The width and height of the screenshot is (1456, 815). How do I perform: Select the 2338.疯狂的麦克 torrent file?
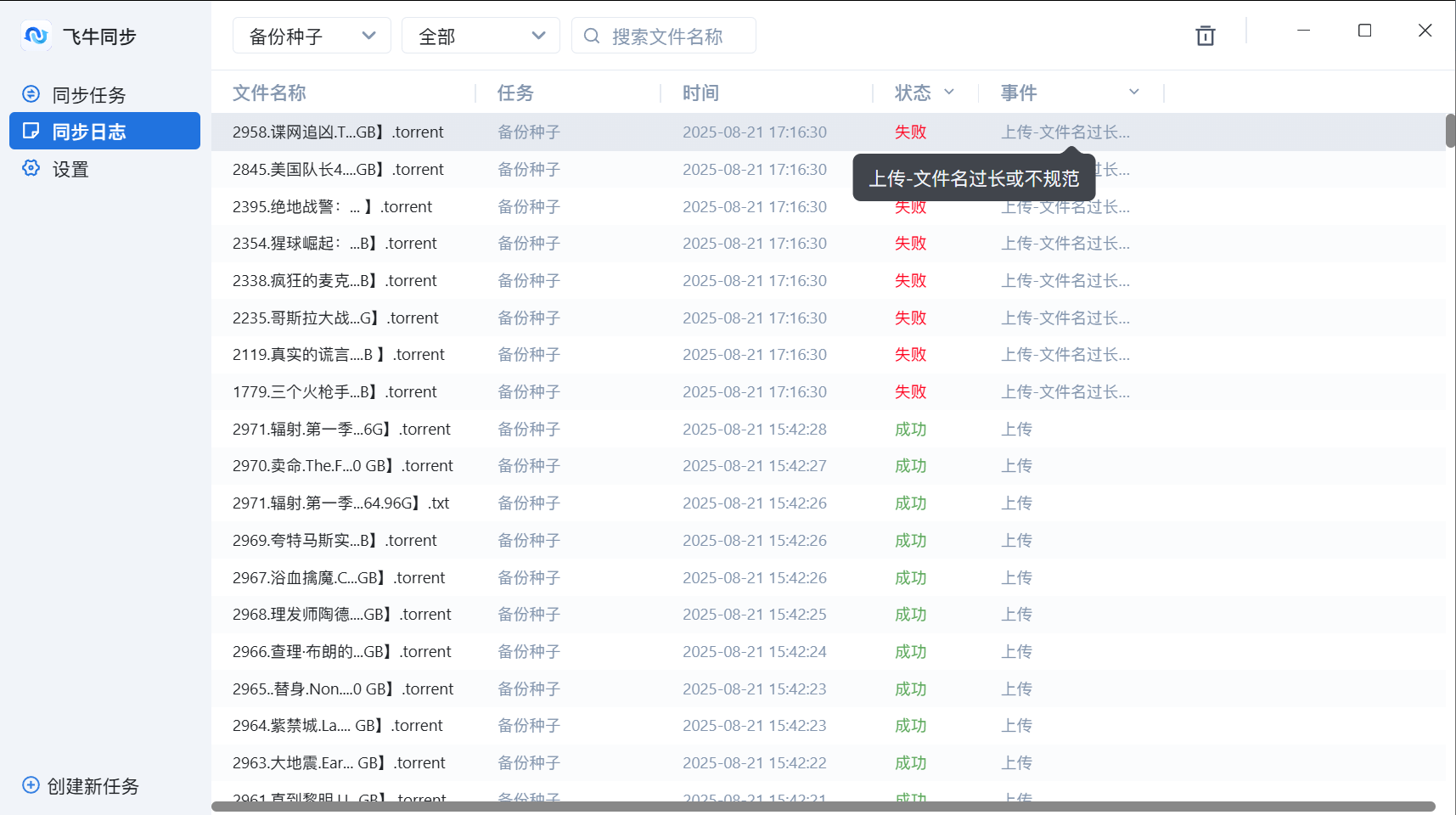(x=334, y=280)
